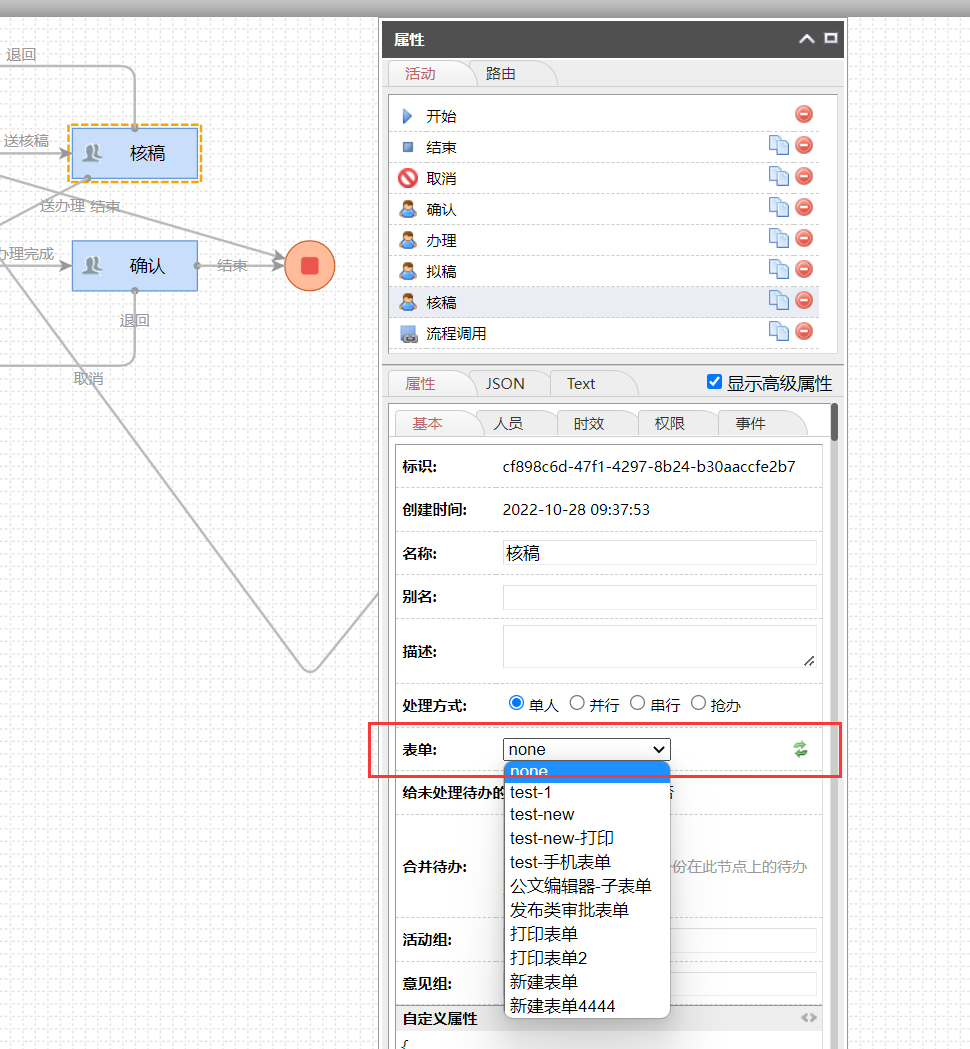Copy the 确认 activity
This screenshot has height=1049, width=970.
point(778,207)
